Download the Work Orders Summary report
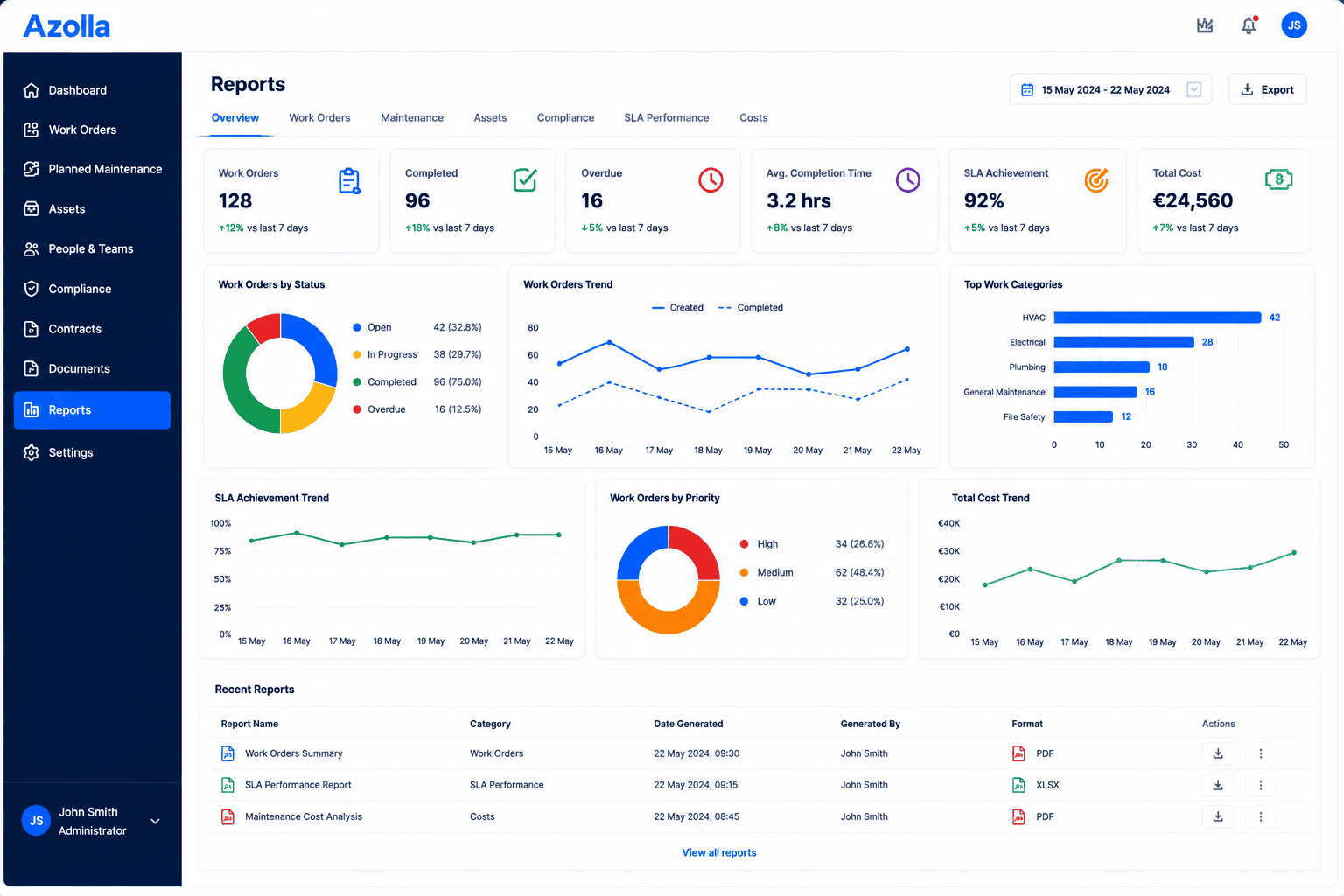The width and height of the screenshot is (1344, 896). 1218,753
